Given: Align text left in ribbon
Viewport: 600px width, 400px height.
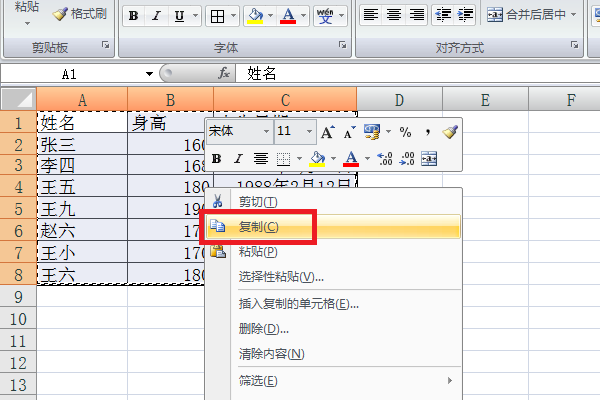Looking at the screenshot, I should point(370,15).
